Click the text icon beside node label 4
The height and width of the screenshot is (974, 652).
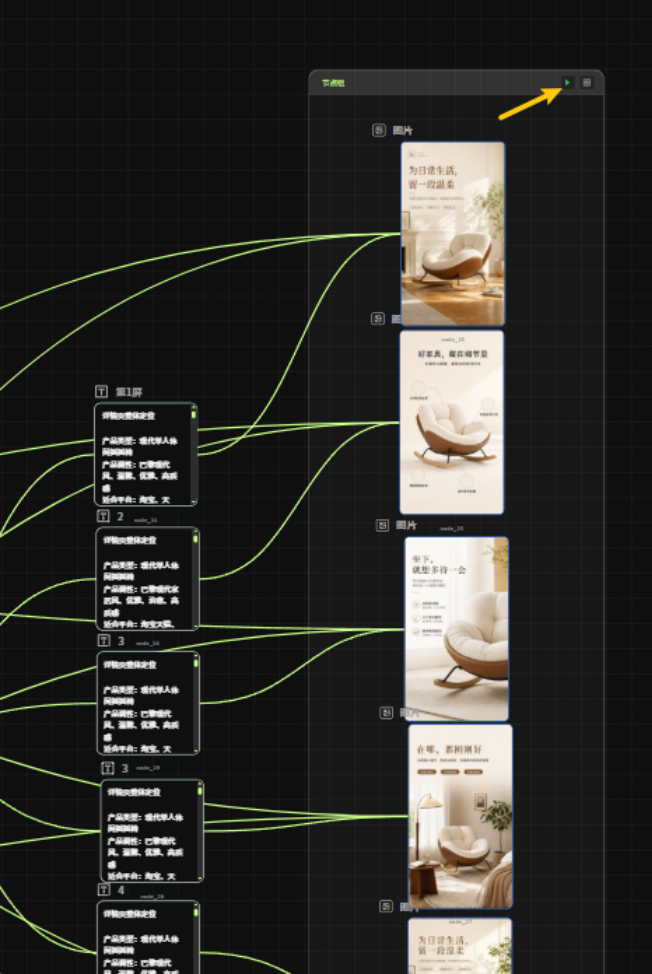[x=104, y=890]
